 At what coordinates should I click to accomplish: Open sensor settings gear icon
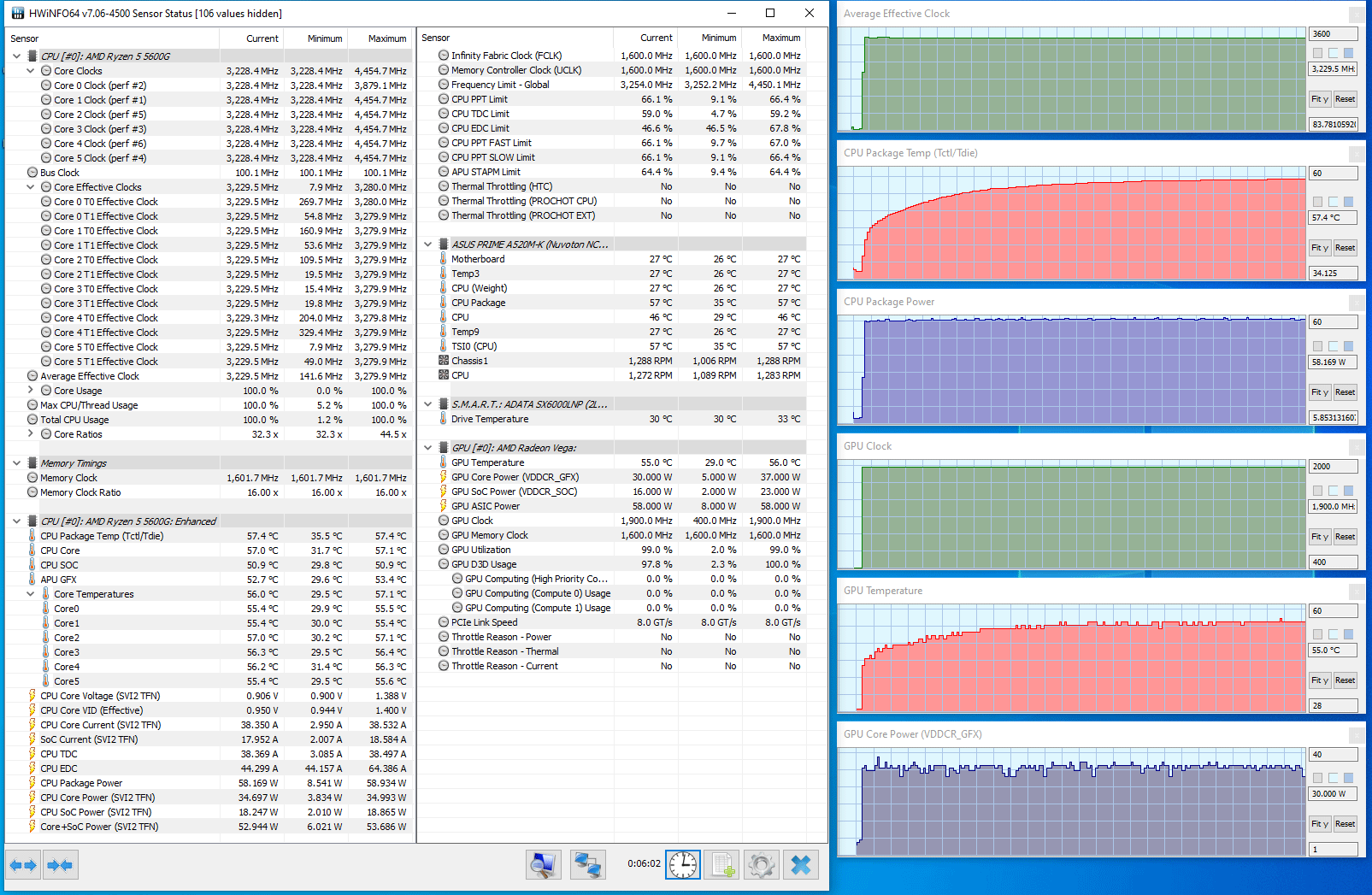pyautogui.click(x=762, y=865)
